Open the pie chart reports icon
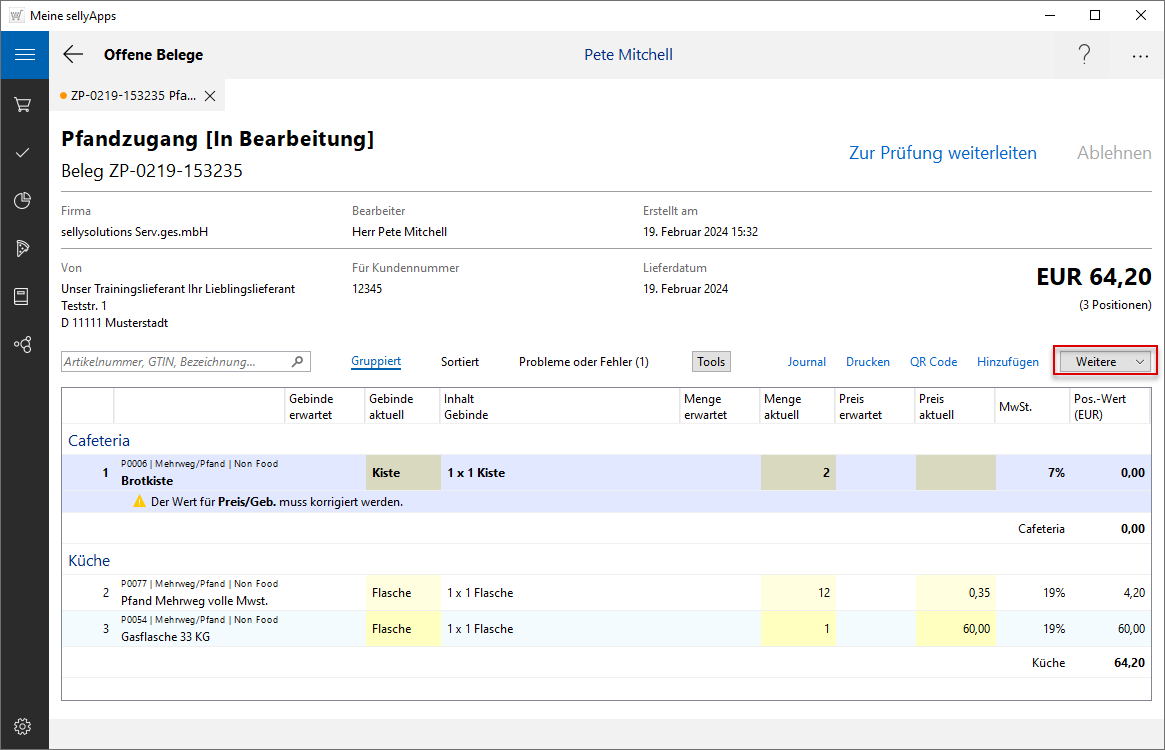Image resolution: width=1165 pixels, height=750 pixels. point(24,201)
